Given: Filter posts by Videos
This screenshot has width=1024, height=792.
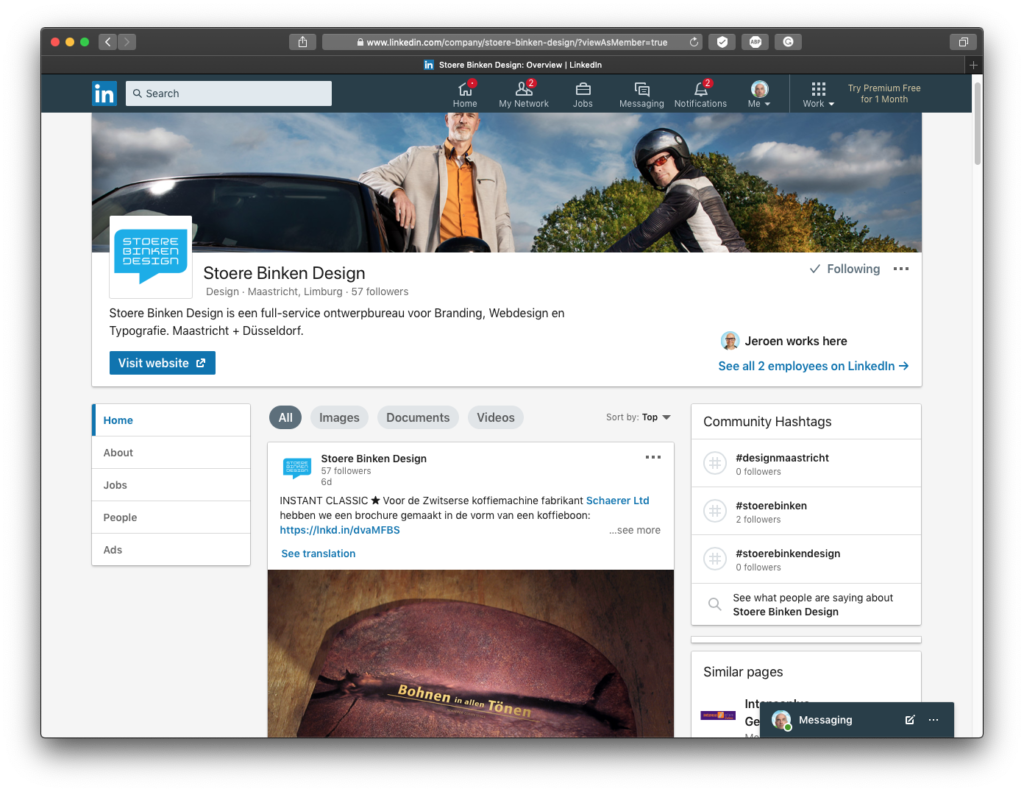Looking at the screenshot, I should [496, 417].
